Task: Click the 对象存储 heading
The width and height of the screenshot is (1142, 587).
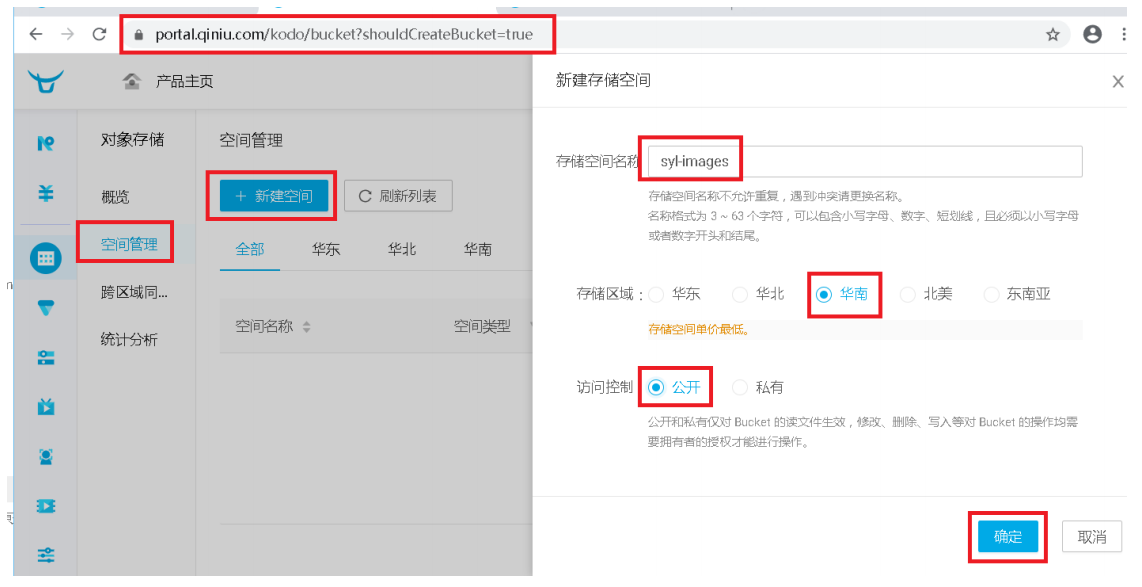Action: click(x=133, y=140)
